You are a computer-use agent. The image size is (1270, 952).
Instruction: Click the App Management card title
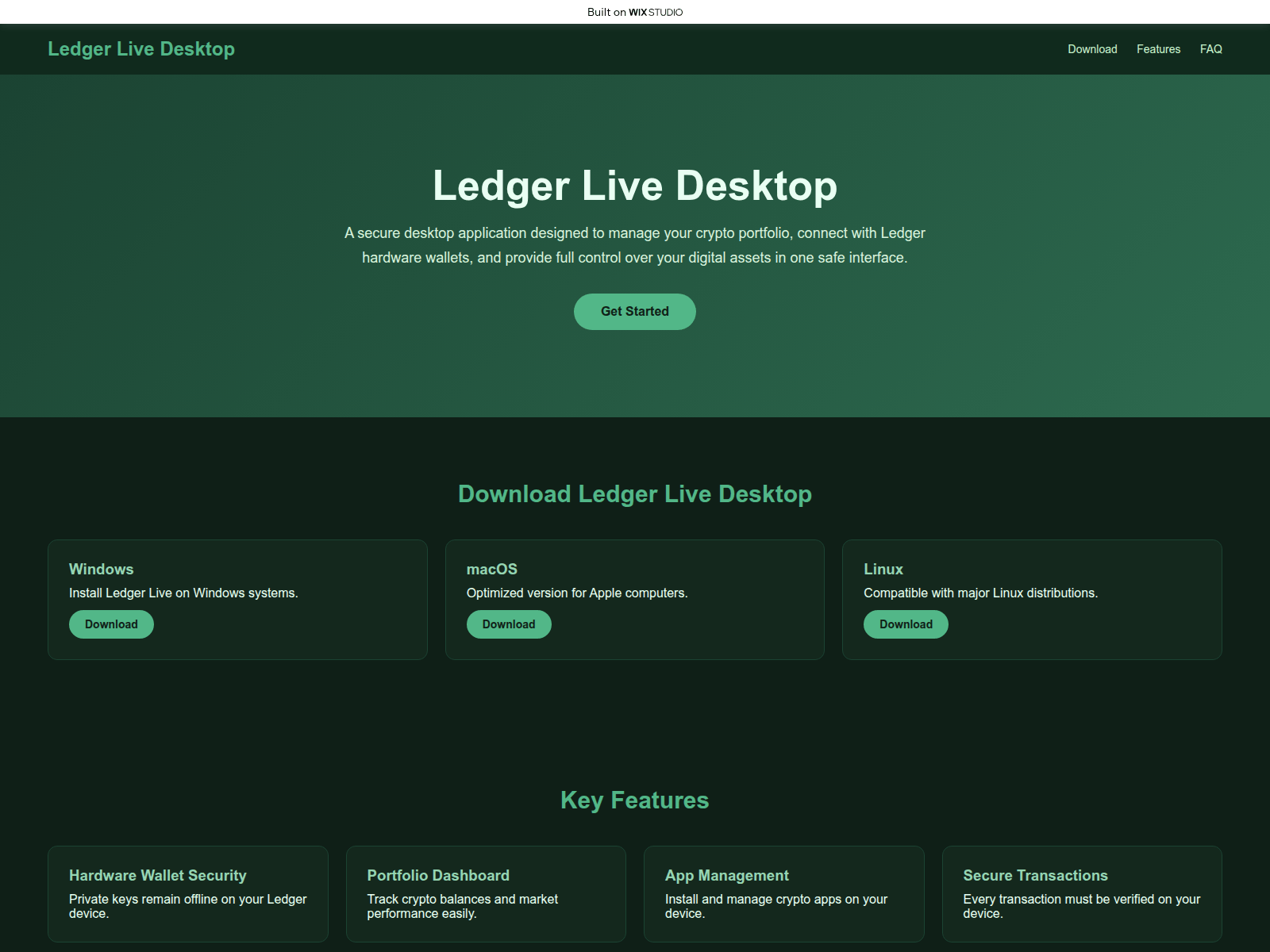tap(727, 875)
